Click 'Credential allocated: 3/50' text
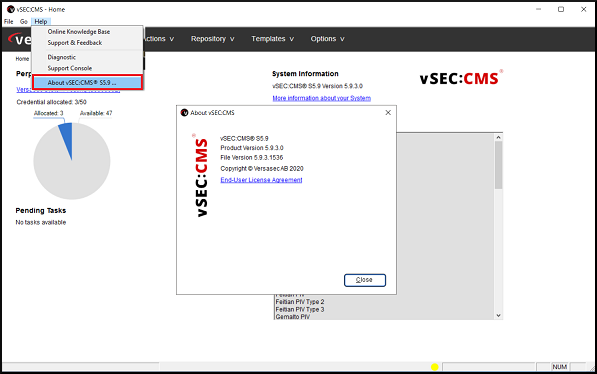597x374 pixels. coord(51,102)
